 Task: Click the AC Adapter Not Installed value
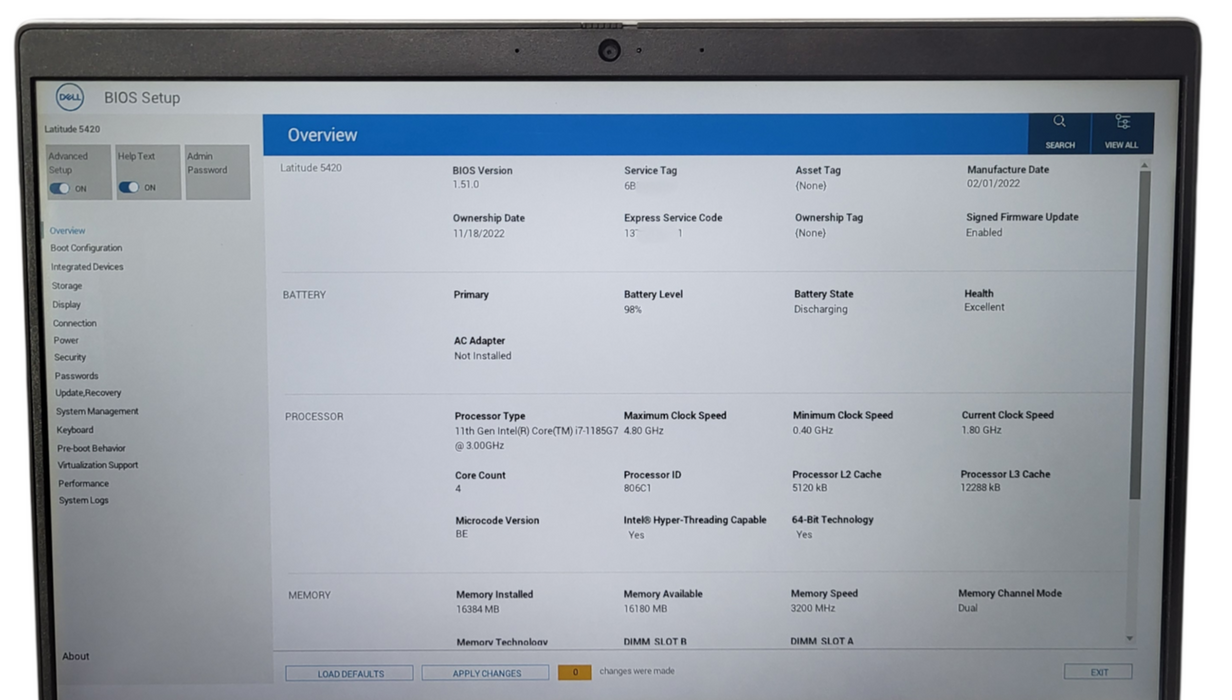(x=482, y=356)
